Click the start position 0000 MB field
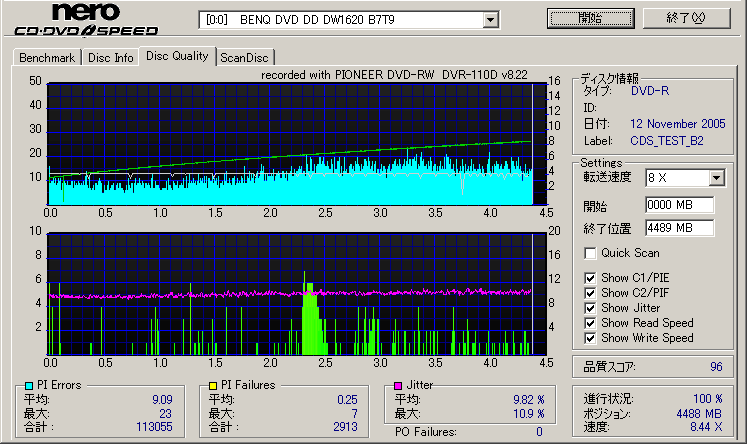The image size is (747, 444). 680,205
